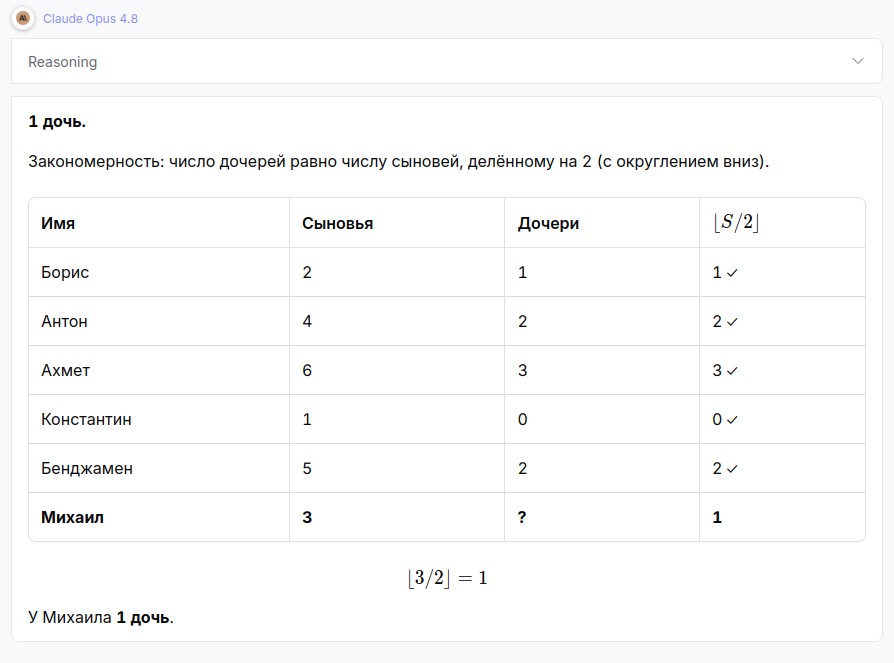This screenshot has width=894, height=663.
Task: Click the Claude avatar icon
Action: (x=23, y=18)
